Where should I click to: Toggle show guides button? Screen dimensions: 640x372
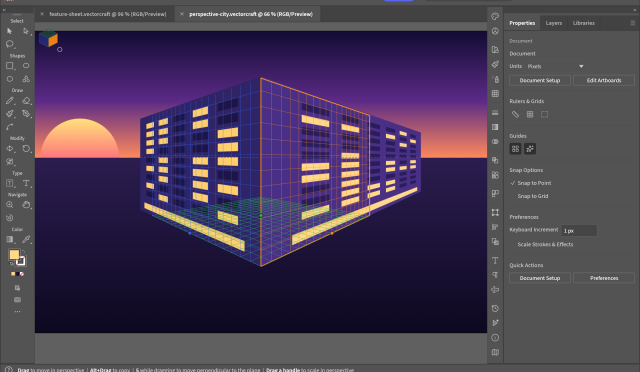tap(516, 149)
